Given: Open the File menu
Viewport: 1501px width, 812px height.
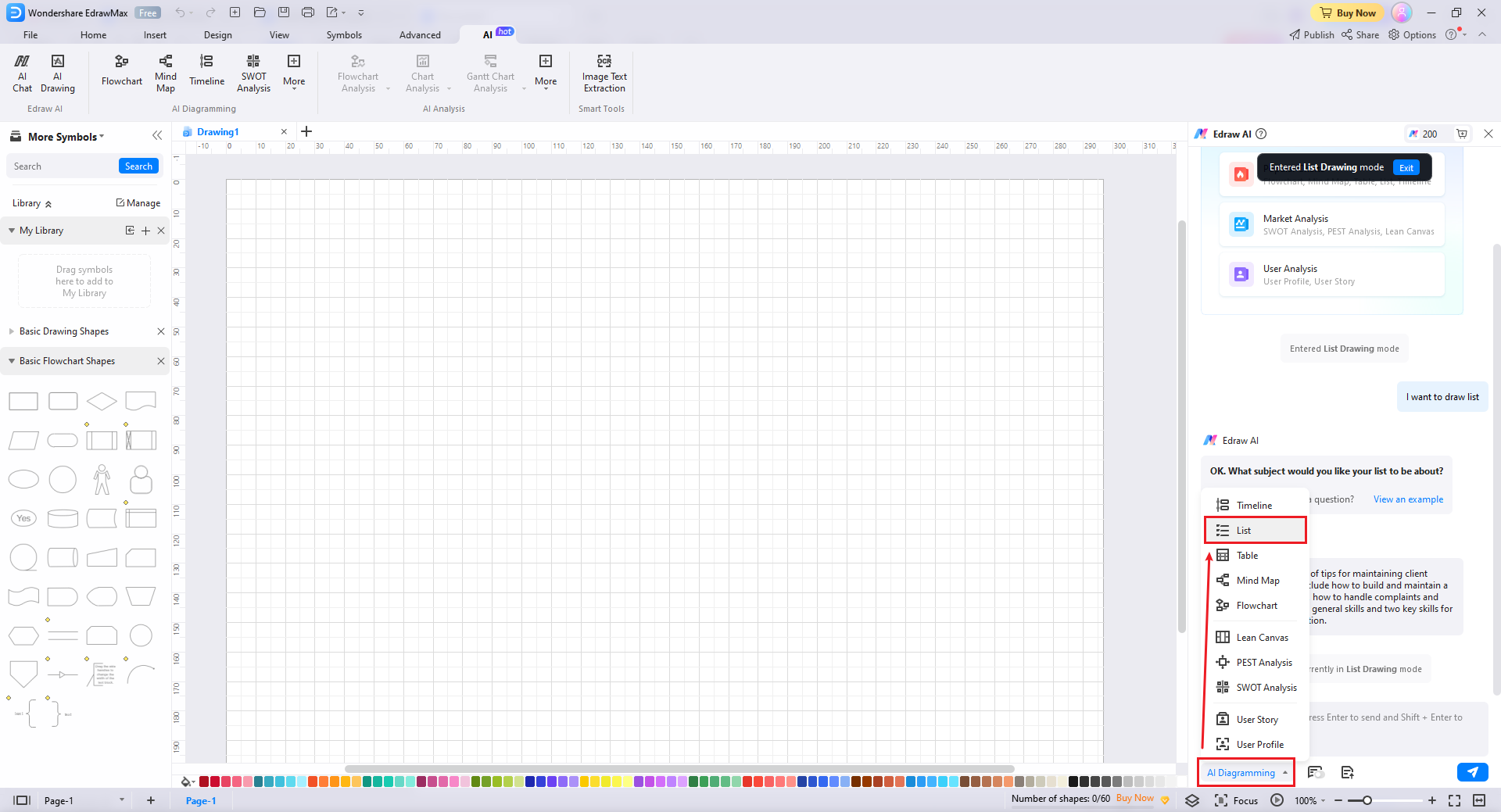Looking at the screenshot, I should 30,34.
